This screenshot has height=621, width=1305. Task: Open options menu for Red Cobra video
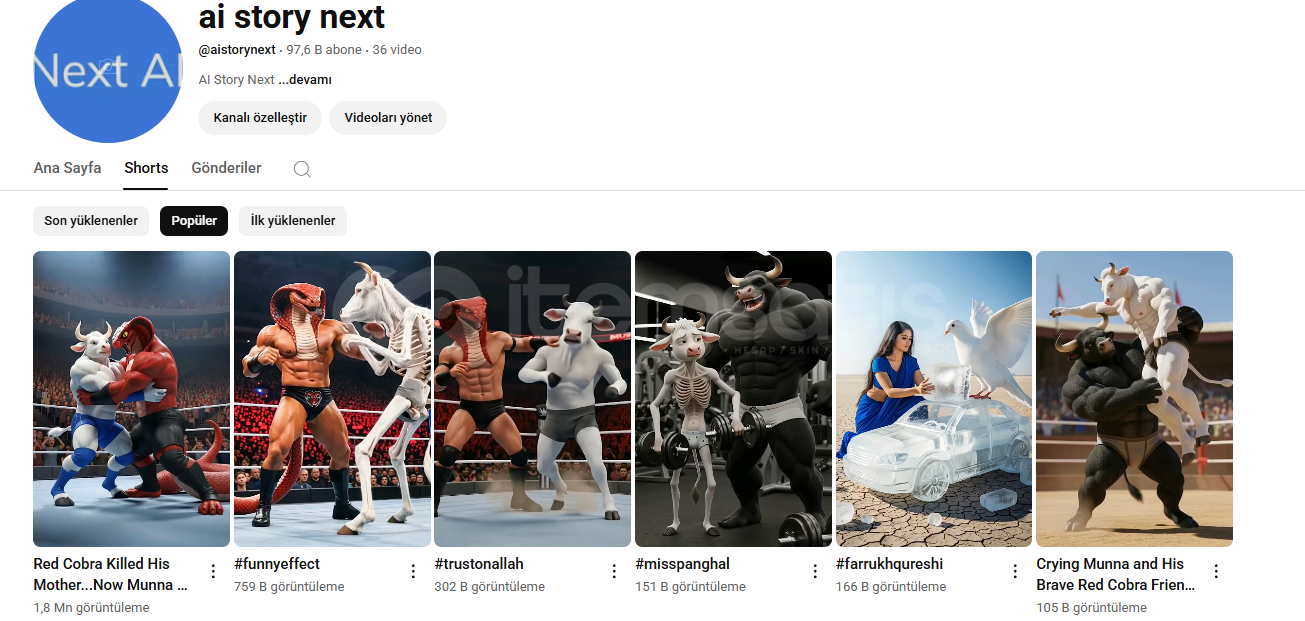click(x=213, y=571)
